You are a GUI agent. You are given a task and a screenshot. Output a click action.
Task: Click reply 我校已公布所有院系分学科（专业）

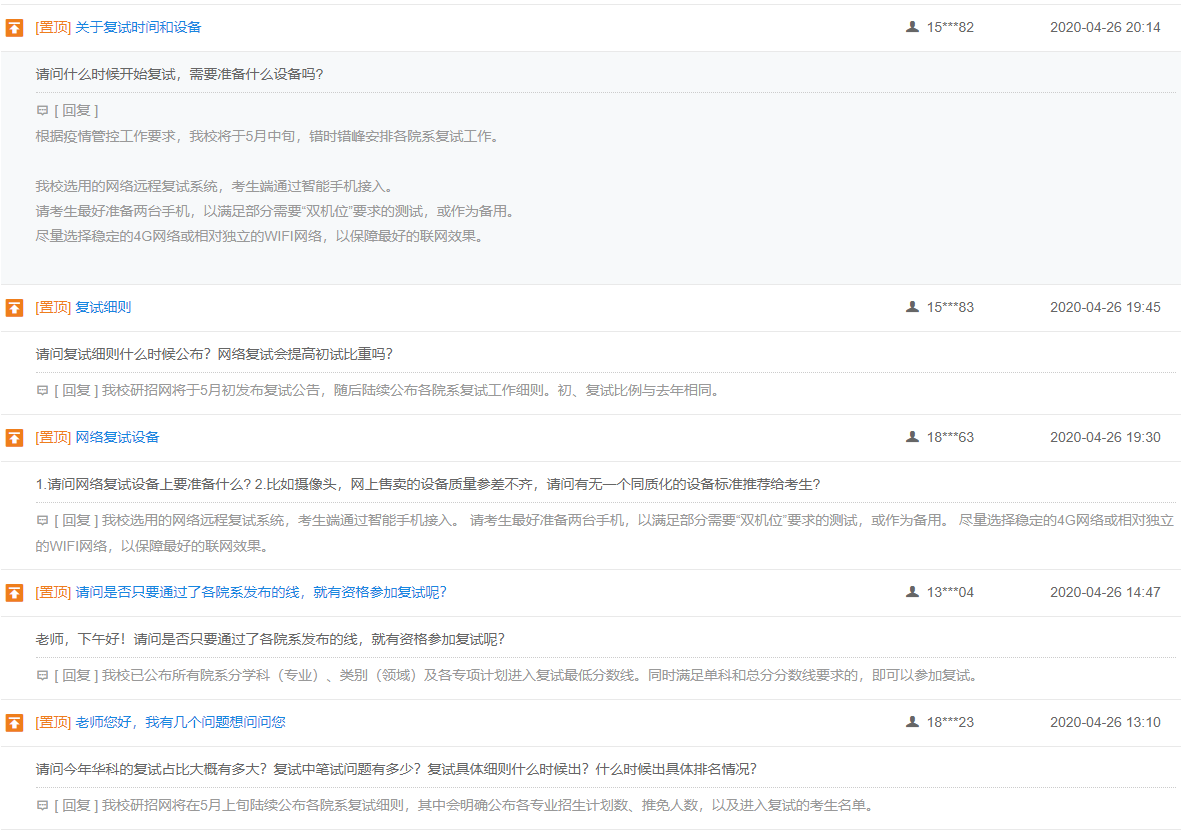(540, 676)
